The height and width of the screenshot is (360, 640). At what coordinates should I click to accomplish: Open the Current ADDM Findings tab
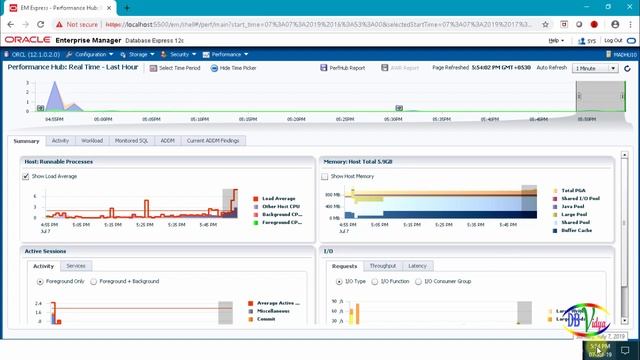[x=213, y=140]
